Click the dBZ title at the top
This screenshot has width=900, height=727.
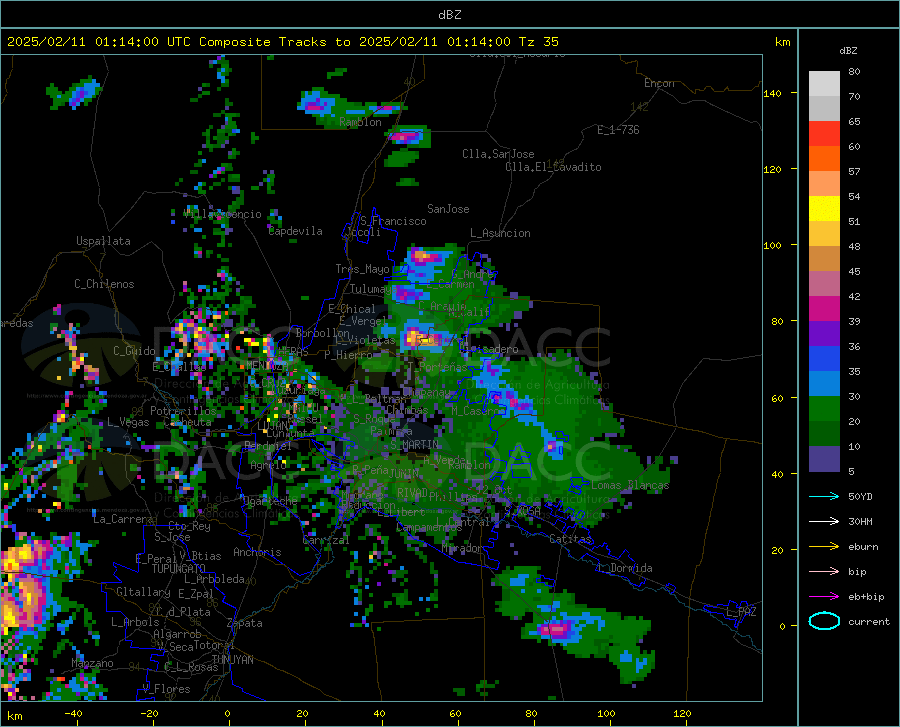(x=449, y=15)
